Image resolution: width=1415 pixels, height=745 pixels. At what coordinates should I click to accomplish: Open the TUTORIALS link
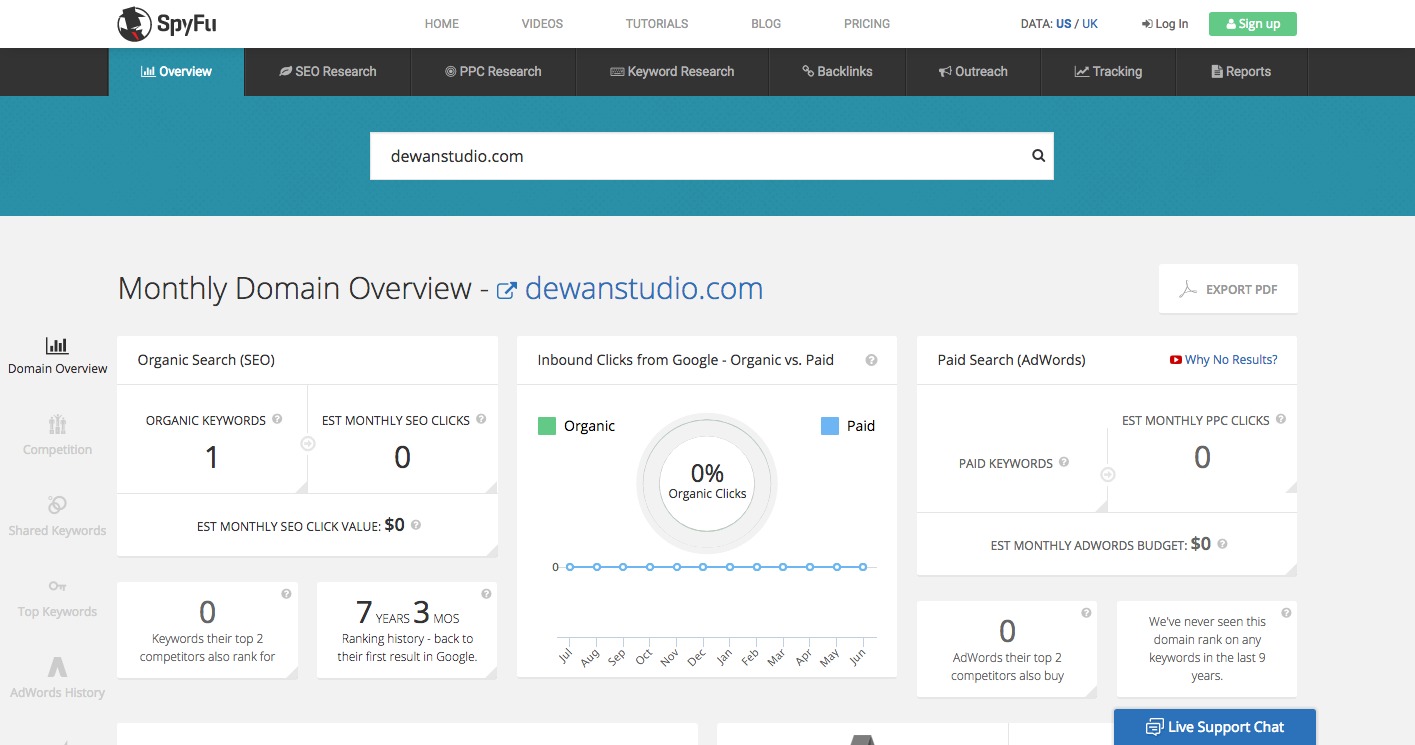coord(657,24)
